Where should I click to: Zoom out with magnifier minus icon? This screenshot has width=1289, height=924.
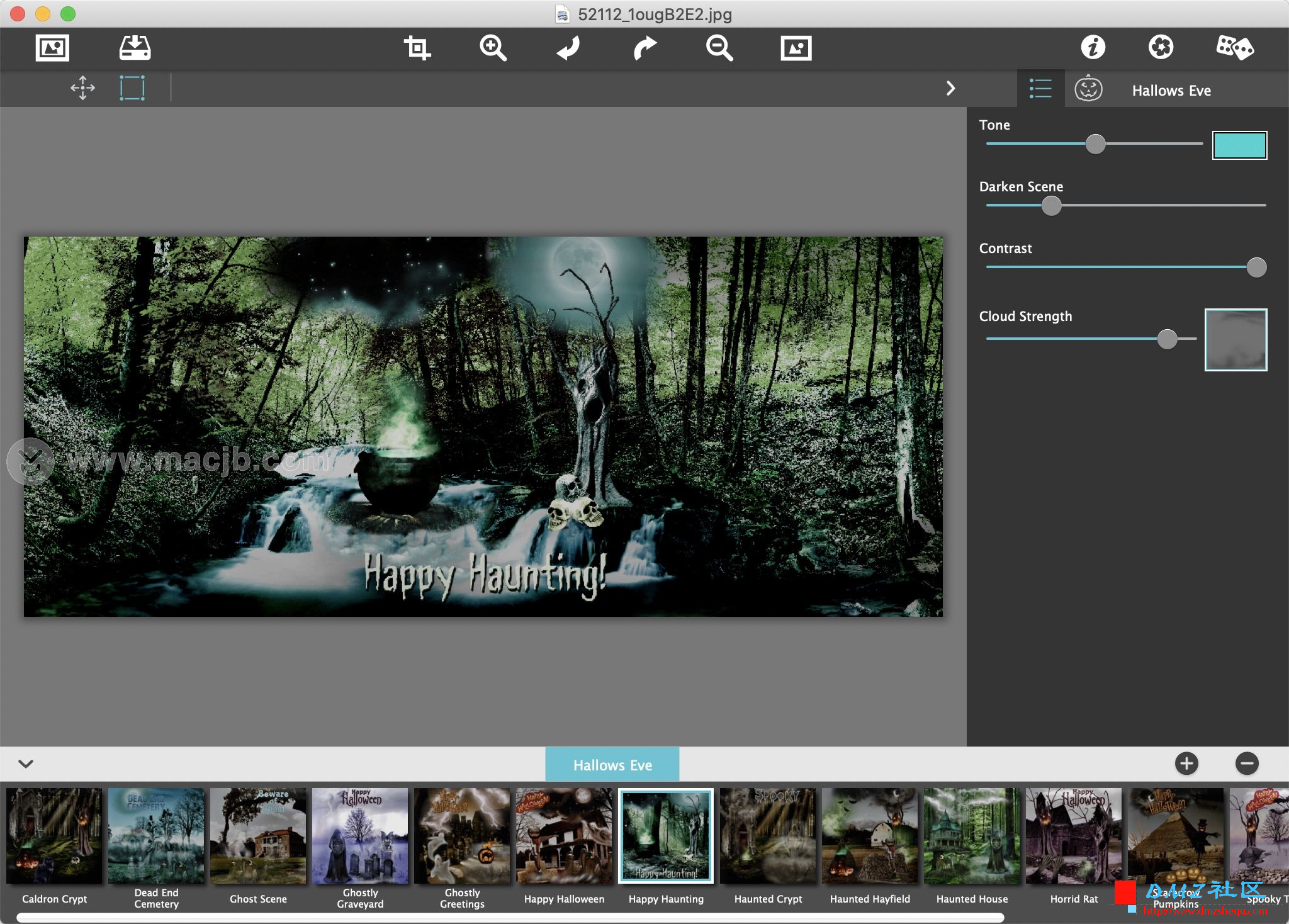[719, 48]
